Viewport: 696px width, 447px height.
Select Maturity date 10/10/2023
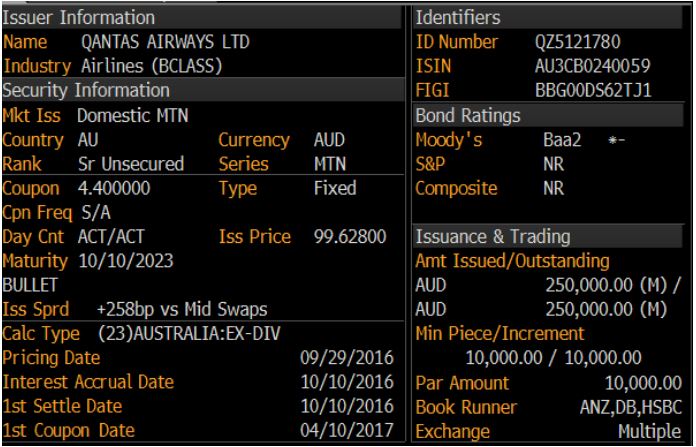126,261
